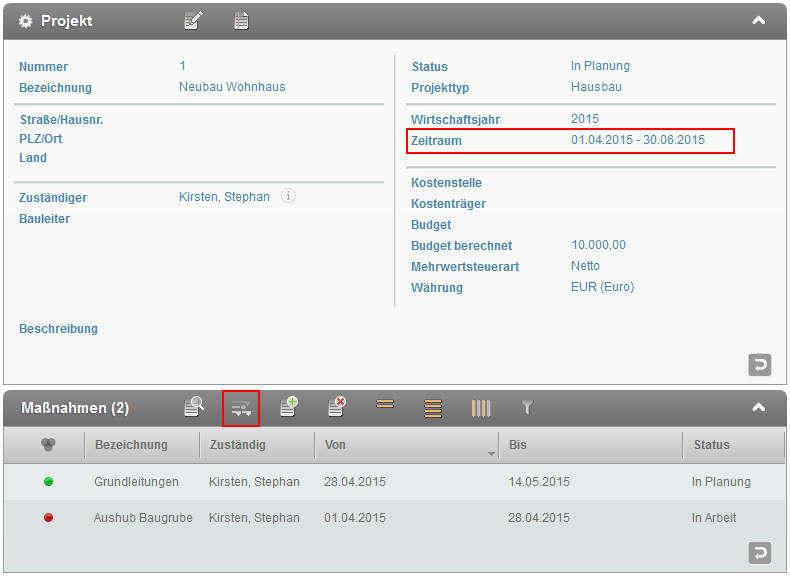Collapse the Projekt panel
The width and height of the screenshot is (790, 576).
click(x=759, y=20)
